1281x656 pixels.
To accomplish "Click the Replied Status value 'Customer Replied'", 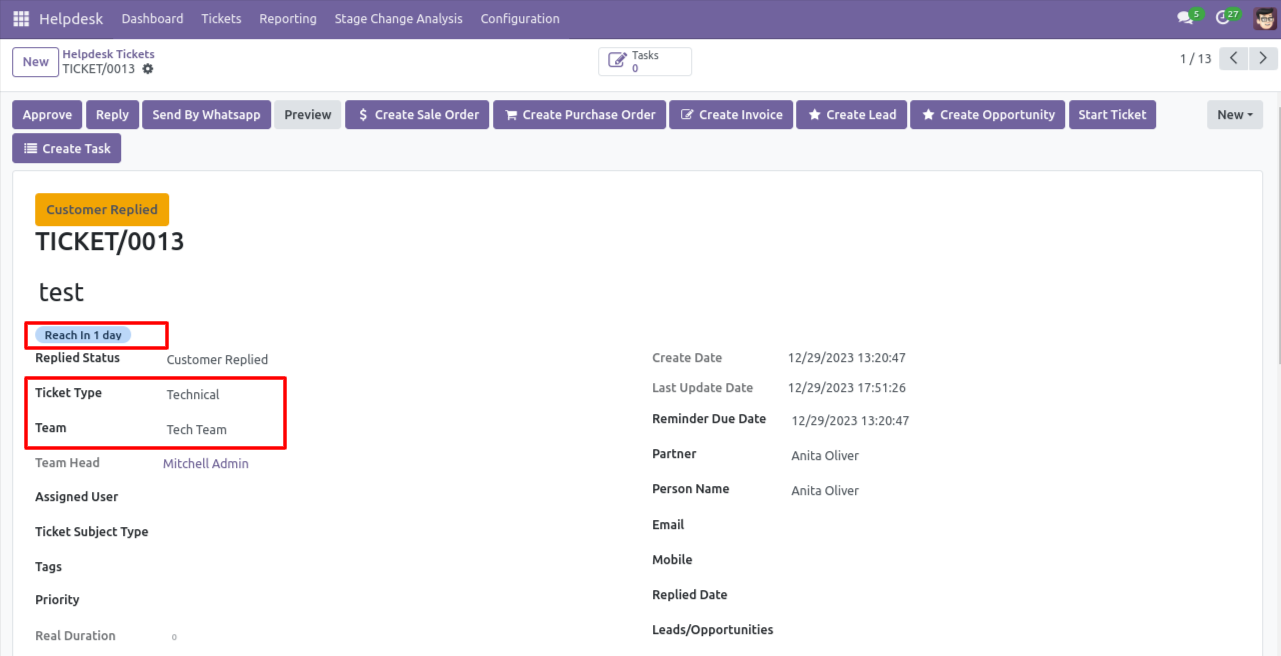I will tap(217, 360).
